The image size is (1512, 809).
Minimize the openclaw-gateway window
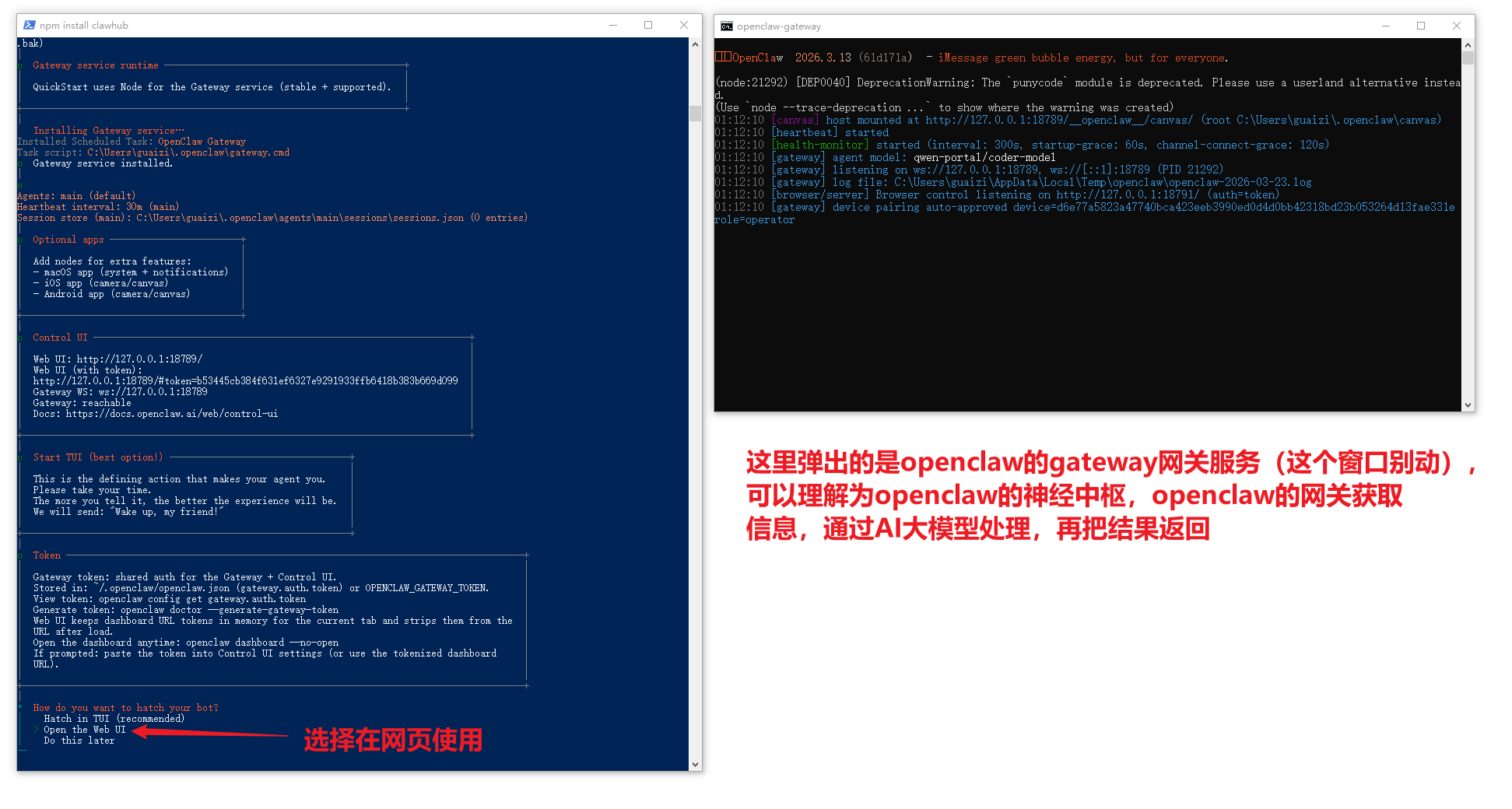1386,26
